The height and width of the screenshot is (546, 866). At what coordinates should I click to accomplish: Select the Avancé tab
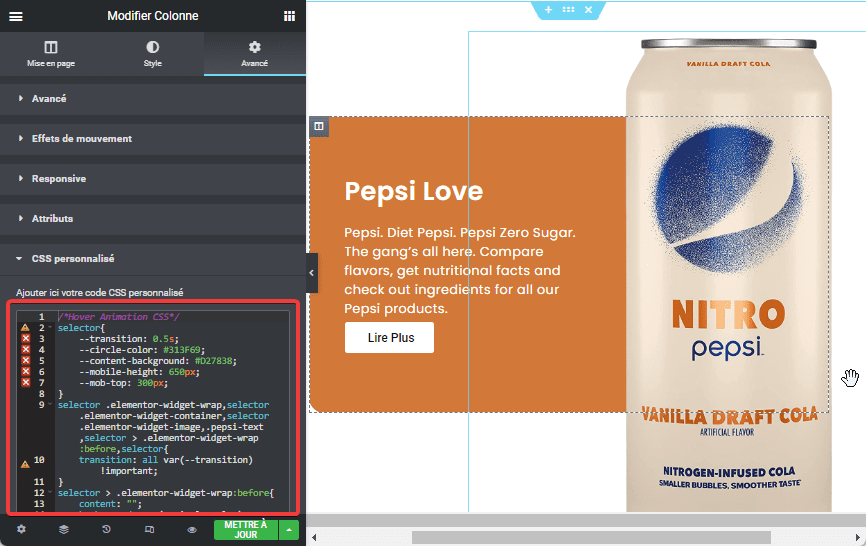point(254,54)
